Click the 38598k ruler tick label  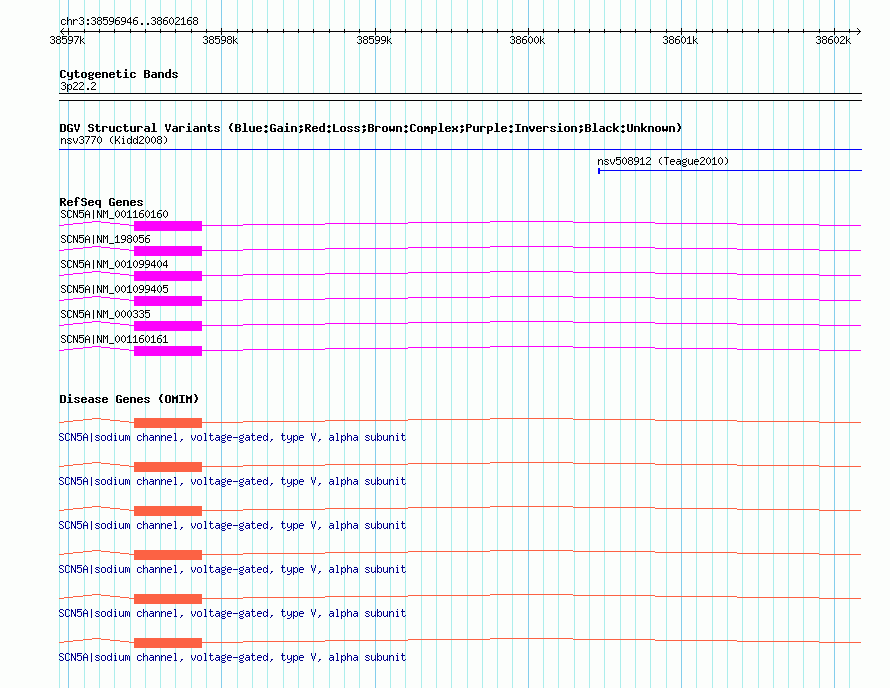[220, 40]
